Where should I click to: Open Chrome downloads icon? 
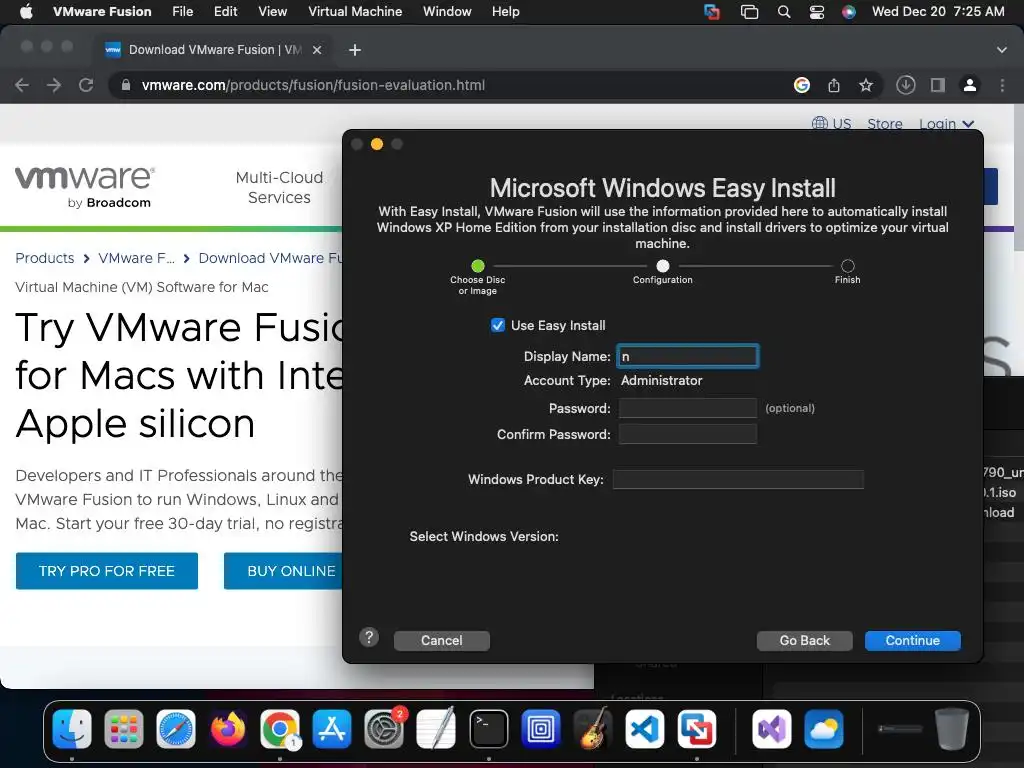[906, 85]
